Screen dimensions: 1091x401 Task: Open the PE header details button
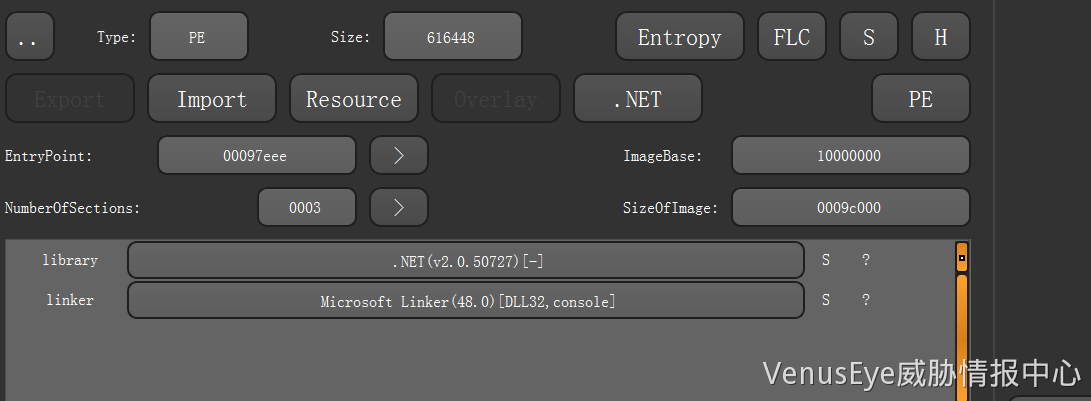[x=920, y=99]
